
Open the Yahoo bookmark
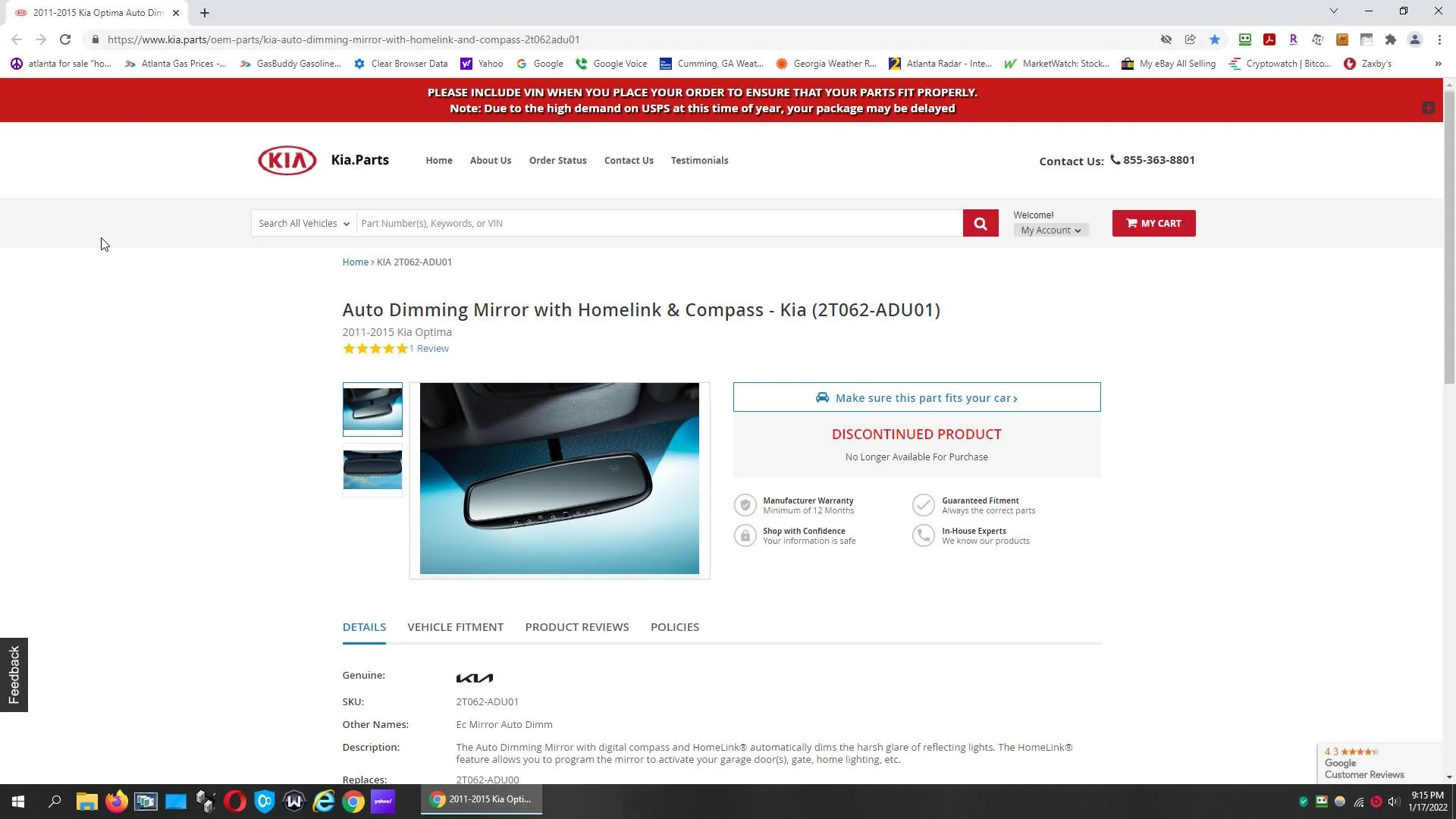[x=482, y=64]
